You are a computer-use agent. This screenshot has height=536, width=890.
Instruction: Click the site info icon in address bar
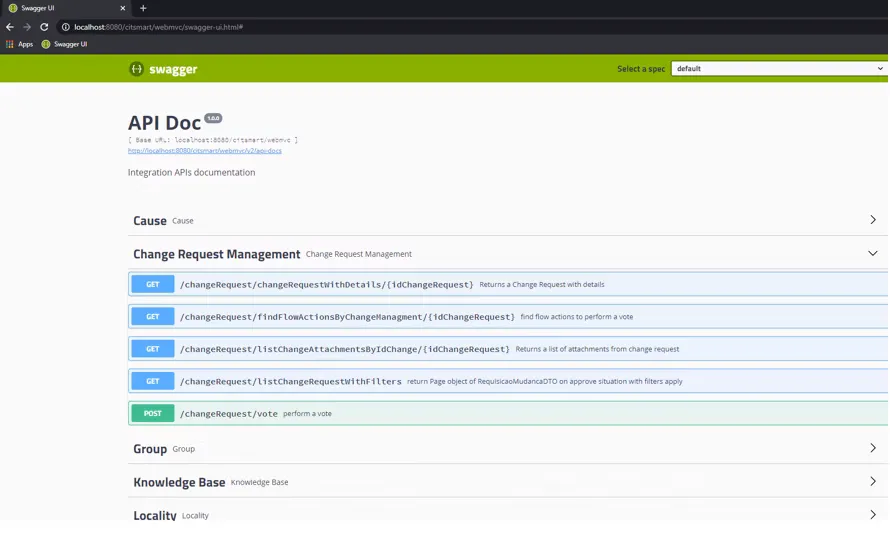(65, 27)
